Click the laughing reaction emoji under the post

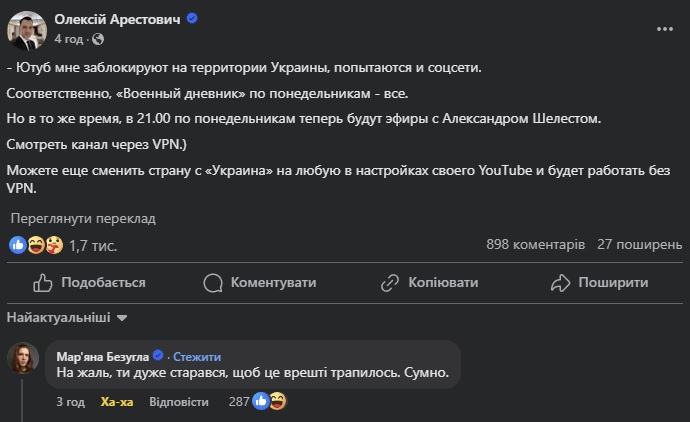pos(36,245)
